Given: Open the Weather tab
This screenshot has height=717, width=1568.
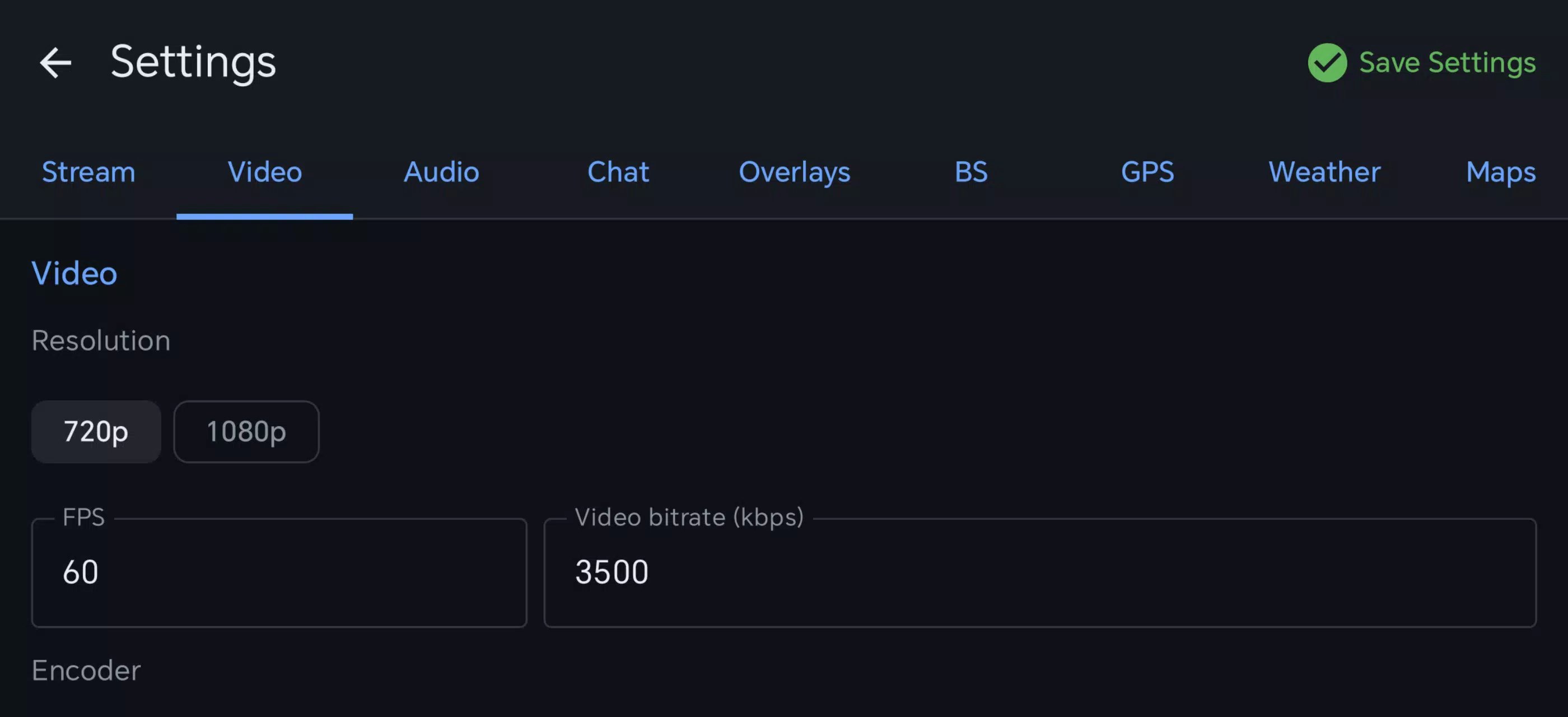Looking at the screenshot, I should click(x=1324, y=173).
